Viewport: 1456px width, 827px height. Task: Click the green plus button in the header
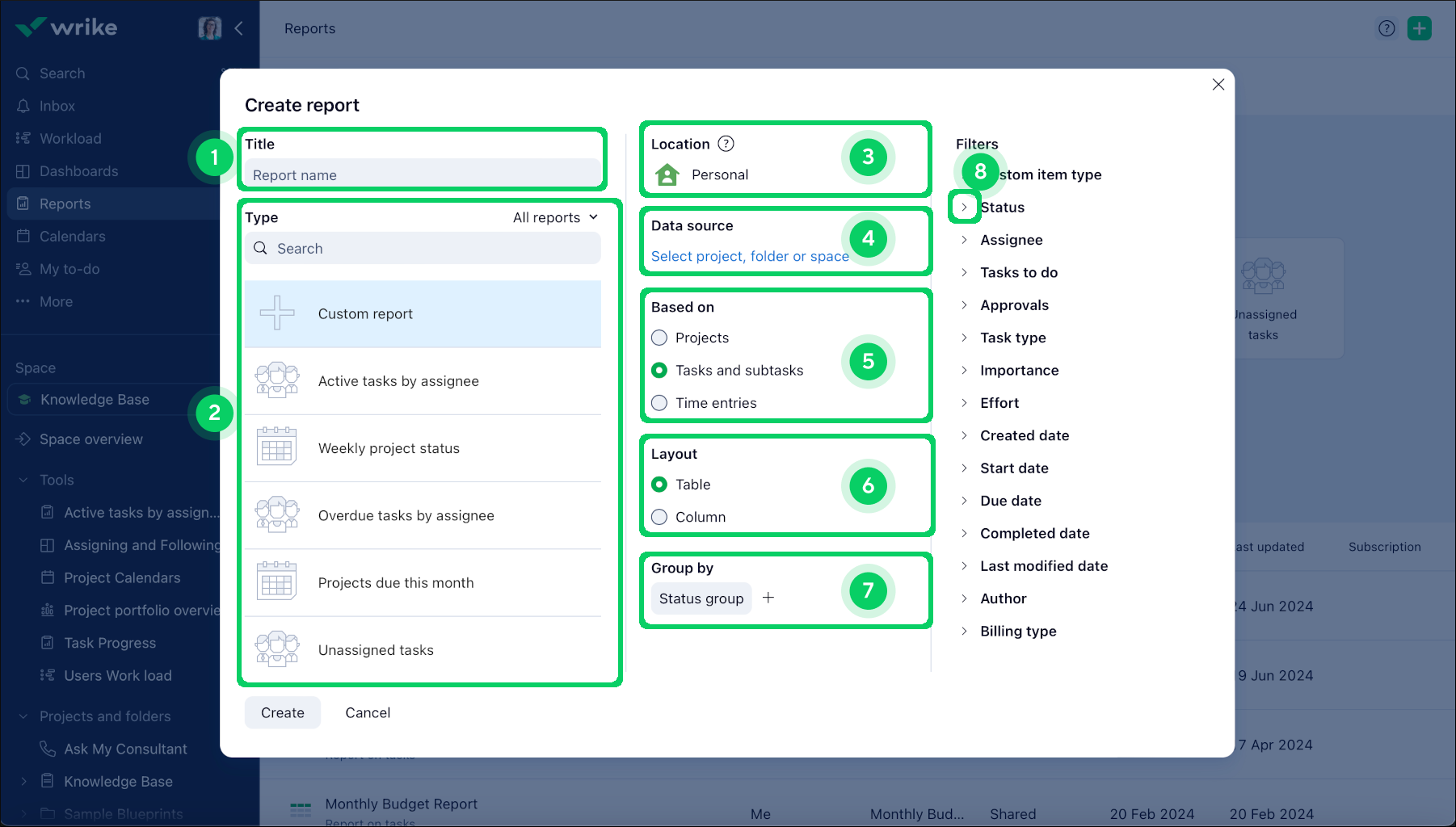(x=1420, y=27)
